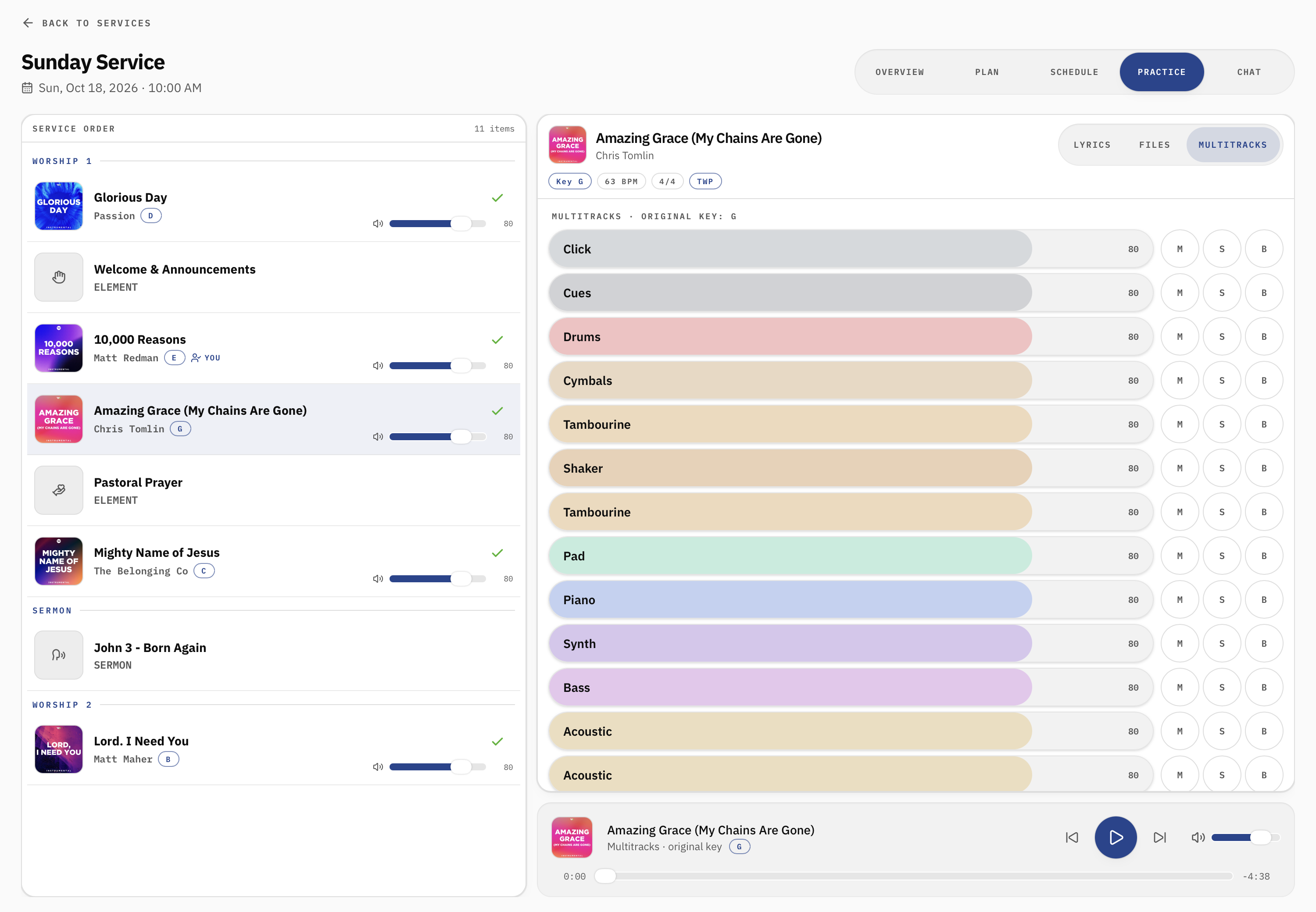Click the TWP tag chip
The width and height of the screenshot is (1316, 912).
[x=705, y=182]
